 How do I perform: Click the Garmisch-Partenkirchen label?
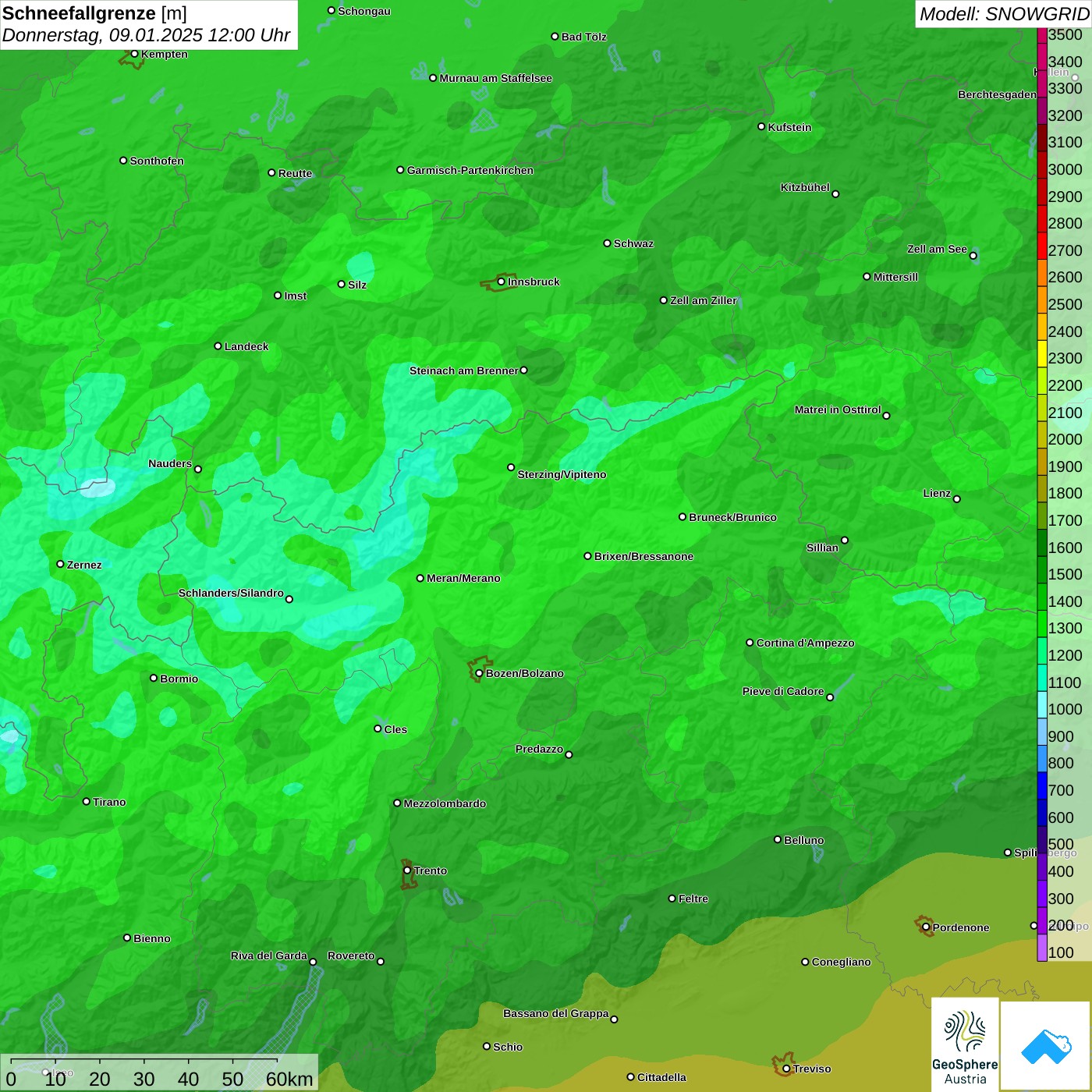point(470,170)
